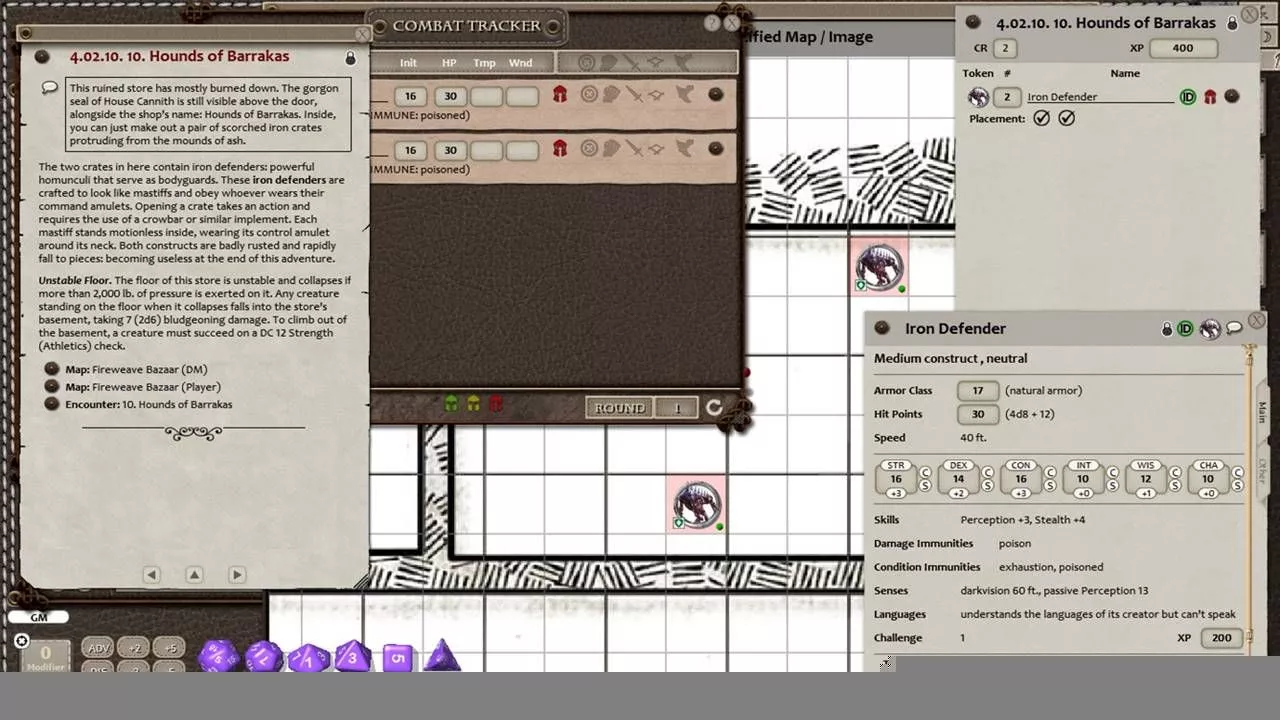
Task: Click the +5 modifier button
Action: pos(170,648)
